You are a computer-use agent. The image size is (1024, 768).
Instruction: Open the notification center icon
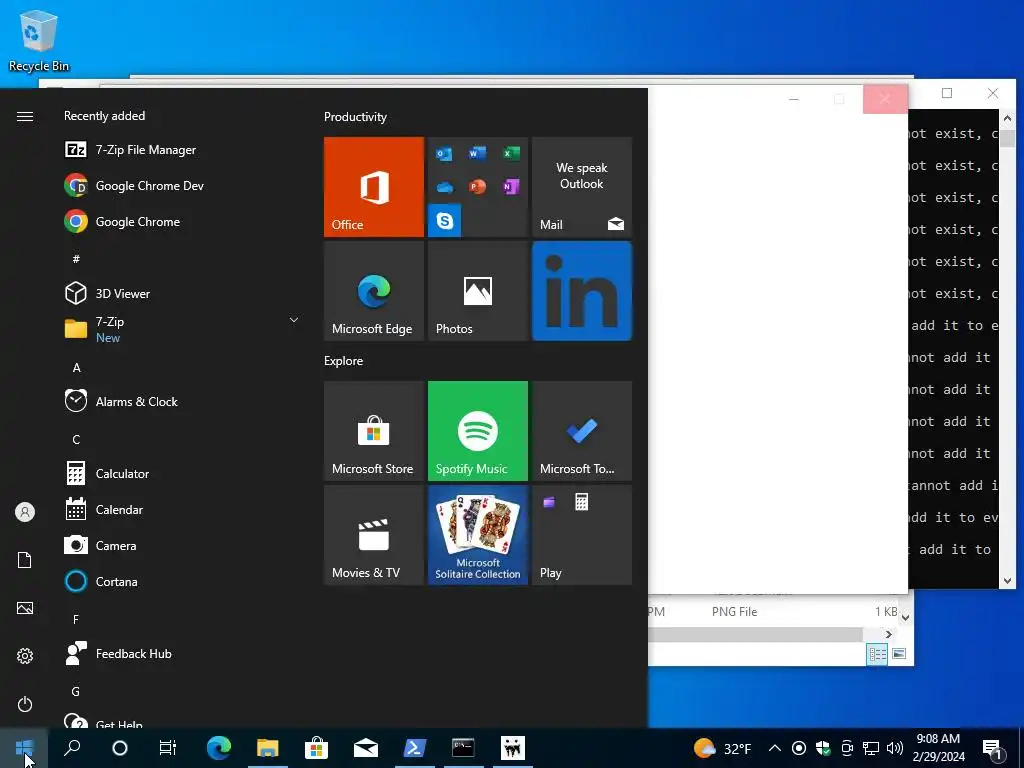(x=993, y=748)
